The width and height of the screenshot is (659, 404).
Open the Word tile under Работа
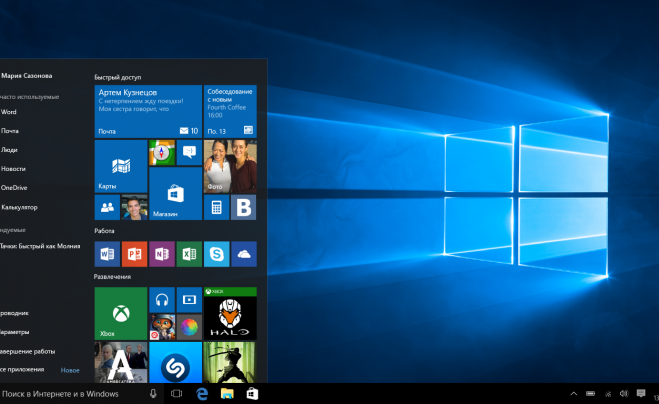[107, 254]
